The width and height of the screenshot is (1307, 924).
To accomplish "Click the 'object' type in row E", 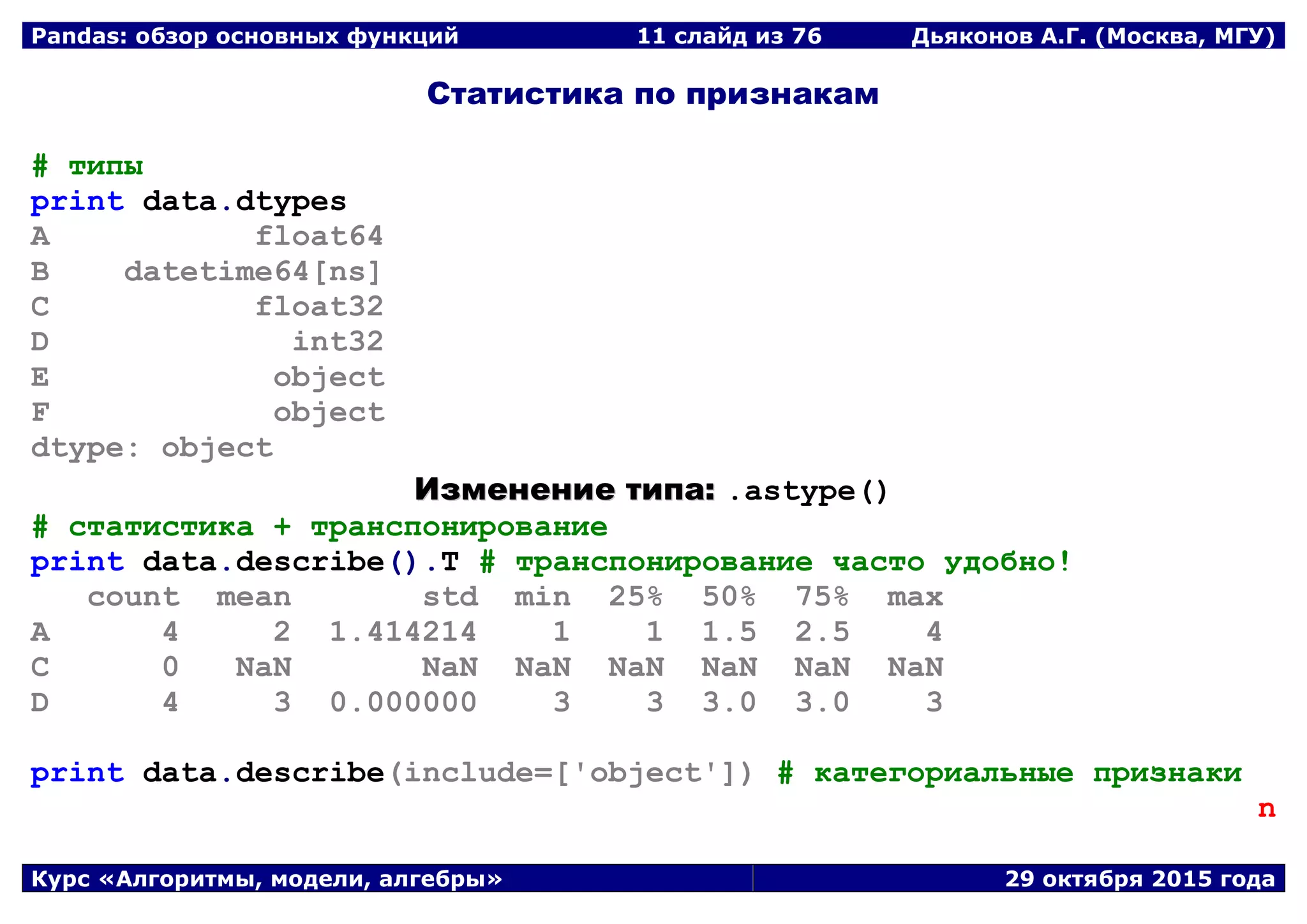I will 329,378.
